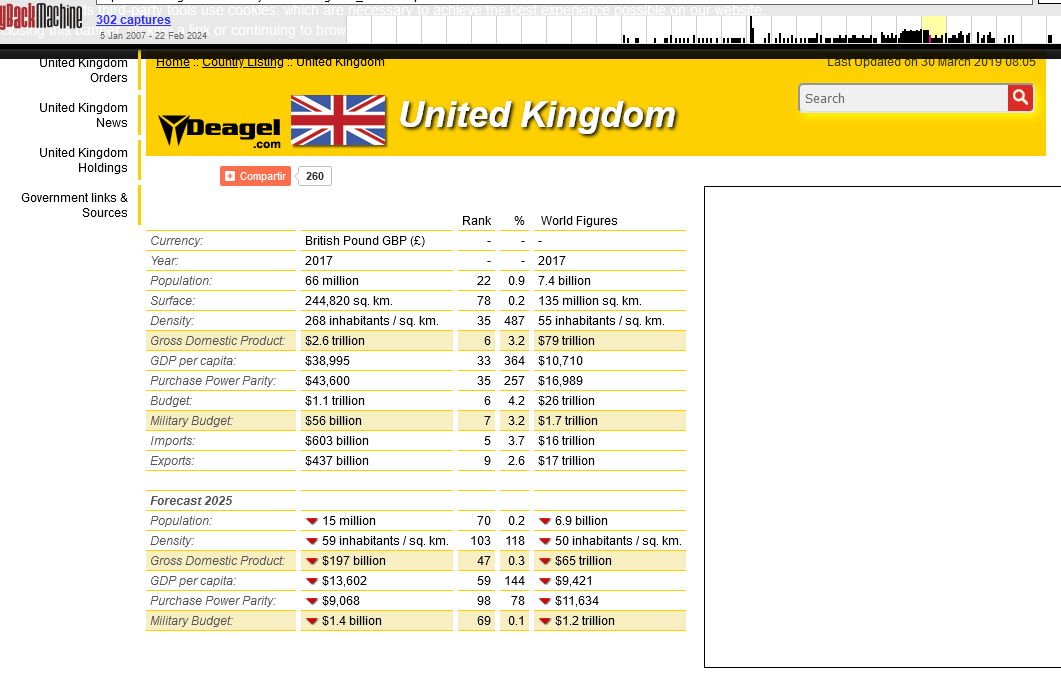Screen dimensions: 1061x676
Task: Click the 'British Pound GBP (£)' value
Action: [x=365, y=241]
